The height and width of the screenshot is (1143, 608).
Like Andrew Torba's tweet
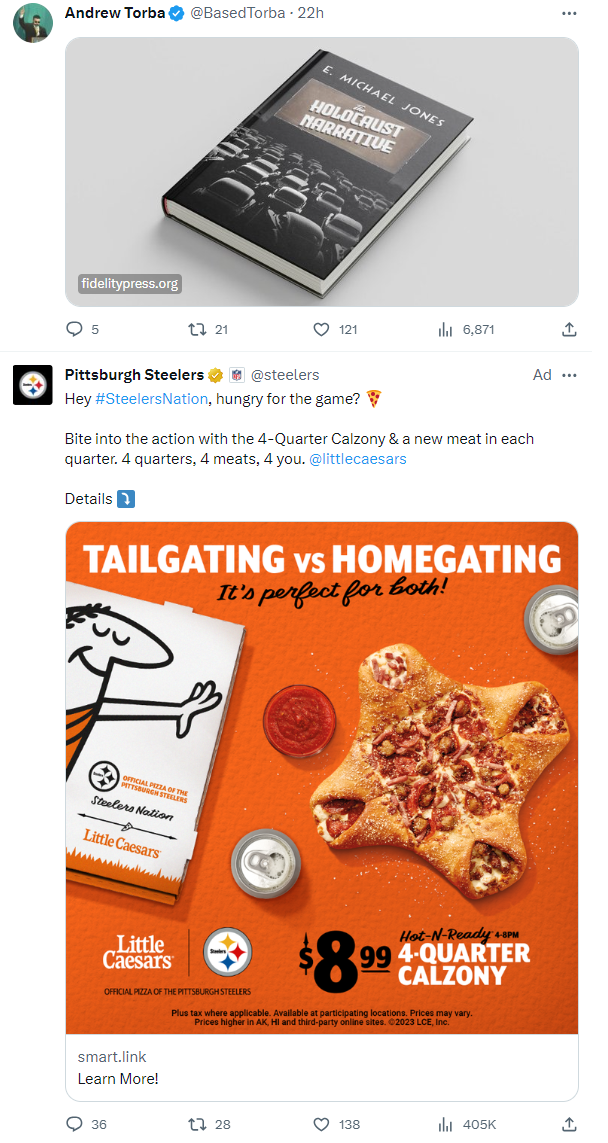coord(321,328)
